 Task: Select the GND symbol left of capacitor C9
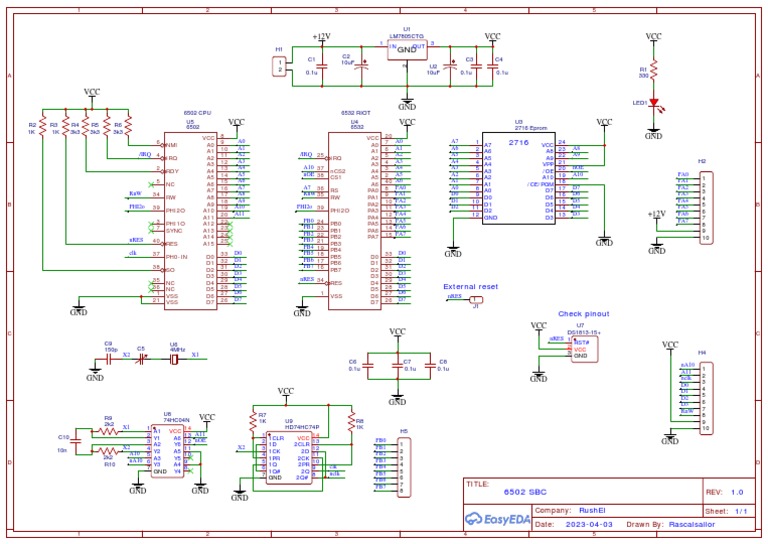click(95, 375)
